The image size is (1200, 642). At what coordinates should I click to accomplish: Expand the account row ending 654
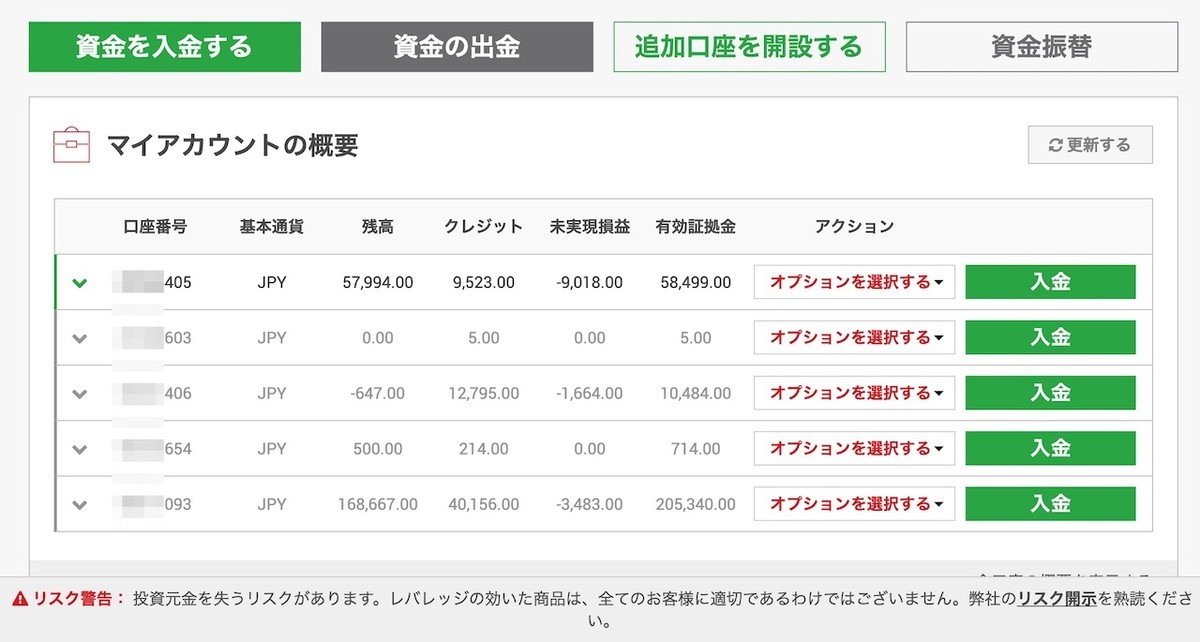[80, 449]
